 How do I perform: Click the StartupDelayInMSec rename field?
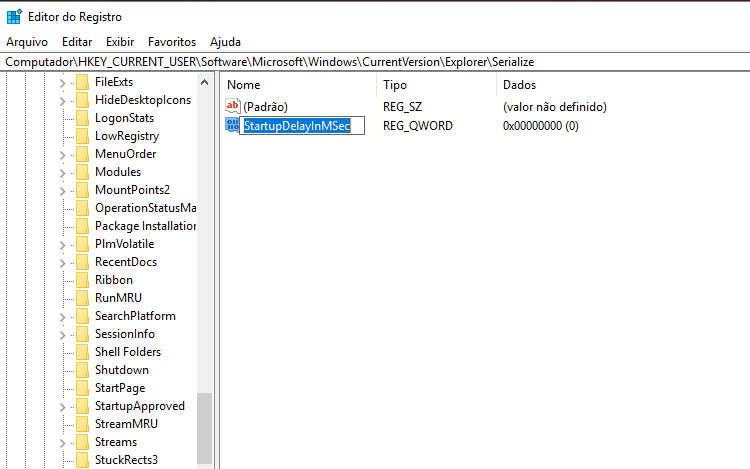coord(302,126)
